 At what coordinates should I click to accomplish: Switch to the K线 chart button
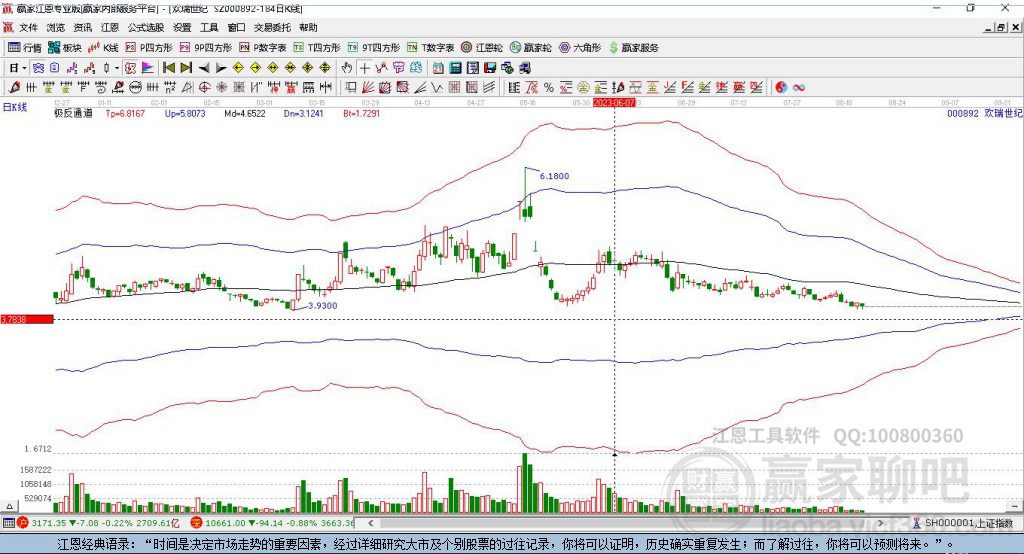(103, 48)
